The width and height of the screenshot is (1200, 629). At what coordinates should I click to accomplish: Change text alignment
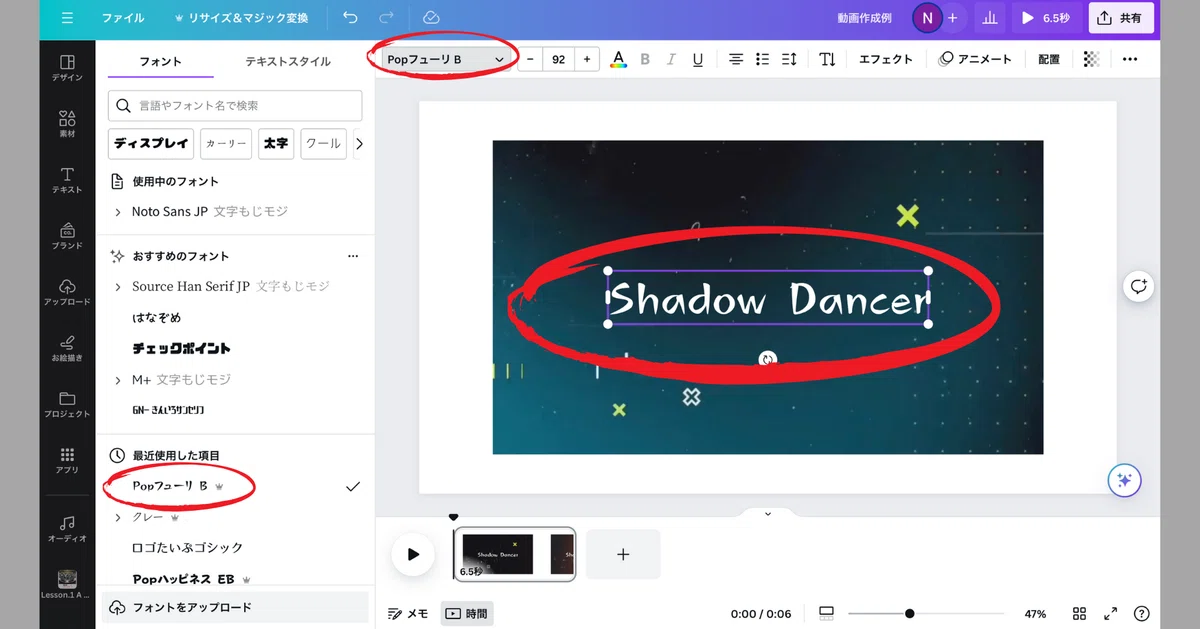(x=736, y=59)
